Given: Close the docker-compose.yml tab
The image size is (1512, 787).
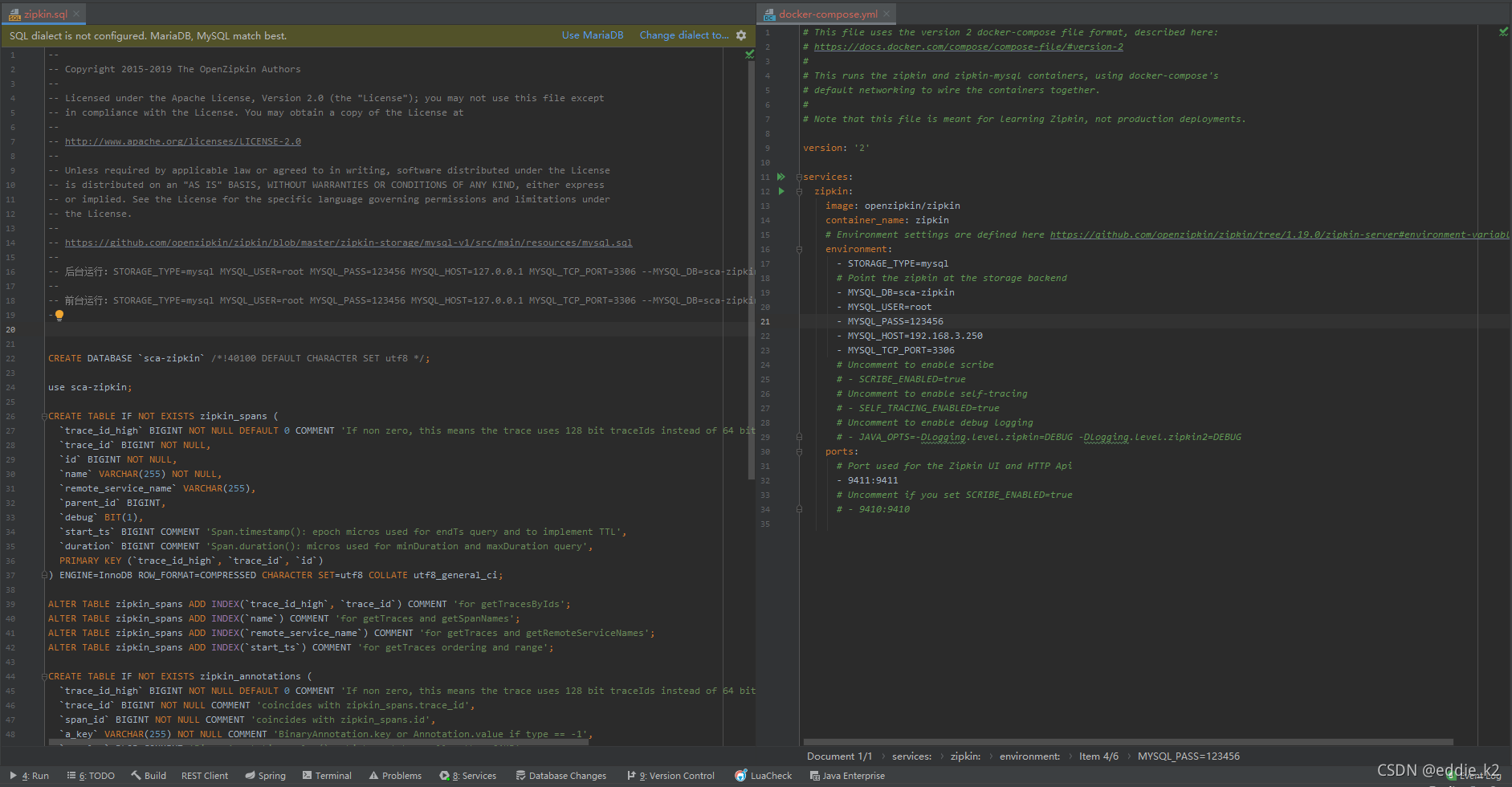Looking at the screenshot, I should (x=886, y=14).
